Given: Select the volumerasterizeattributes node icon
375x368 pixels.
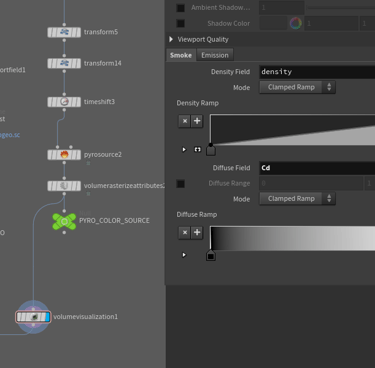Looking at the screenshot, I should (64, 186).
